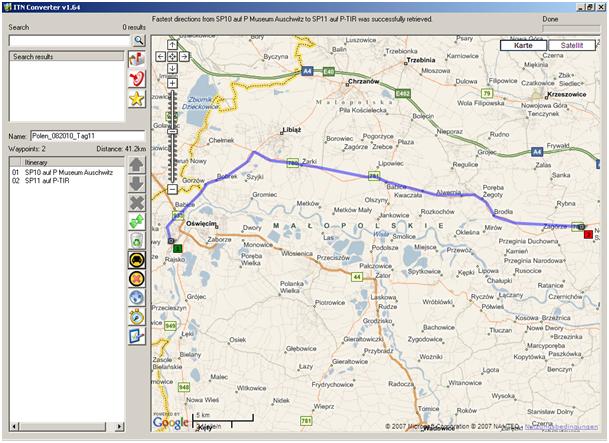
Task: Click the Google logo on map
Action: (x=171, y=422)
